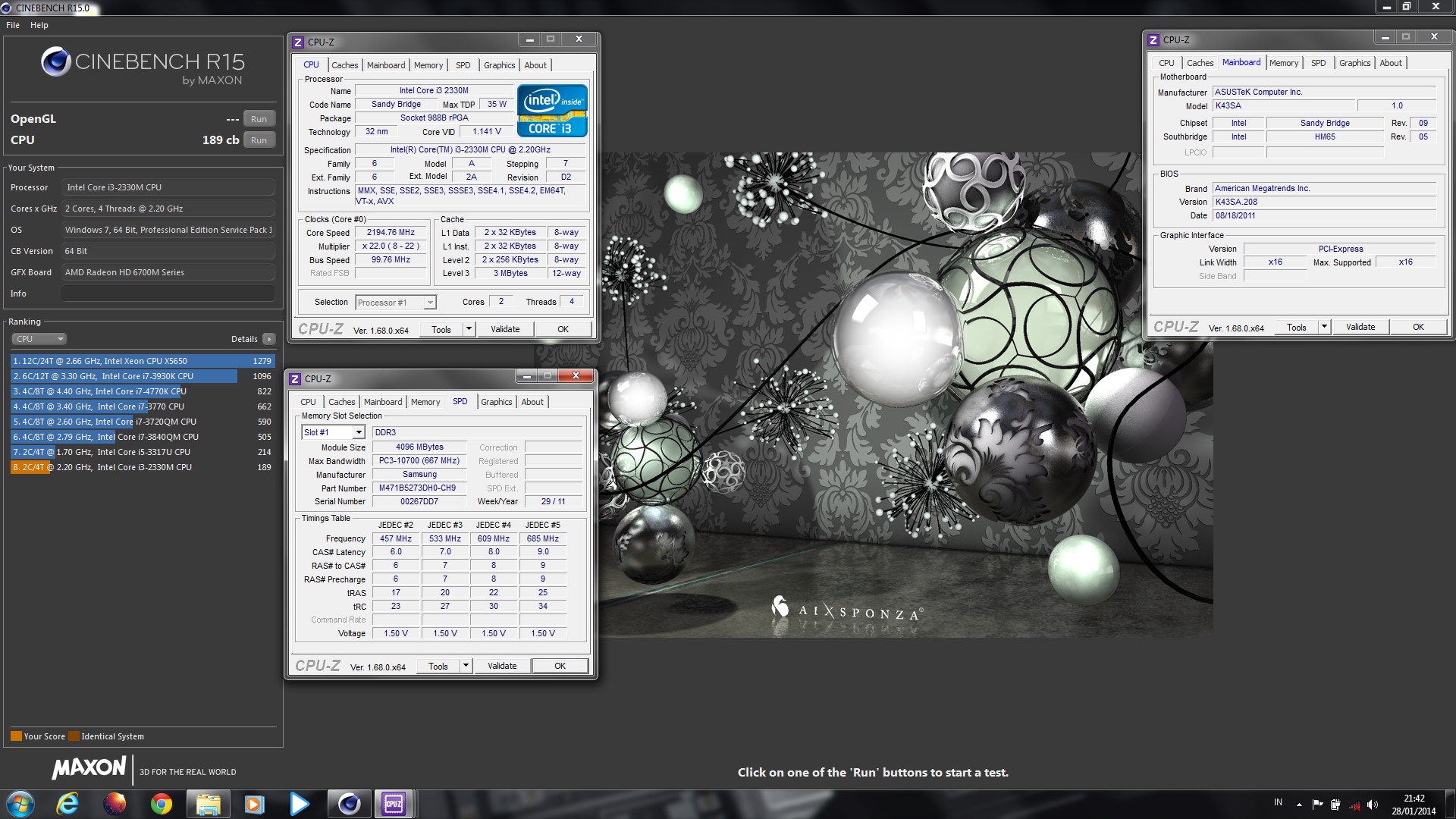The width and height of the screenshot is (1456, 819).
Task: Click the rendered Cinebench scene image
Action: (x=874, y=394)
